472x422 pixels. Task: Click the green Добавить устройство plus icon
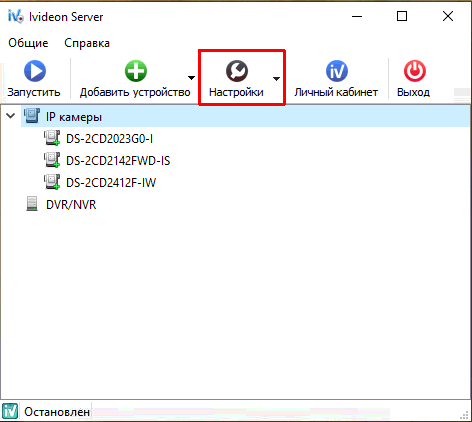tap(136, 71)
